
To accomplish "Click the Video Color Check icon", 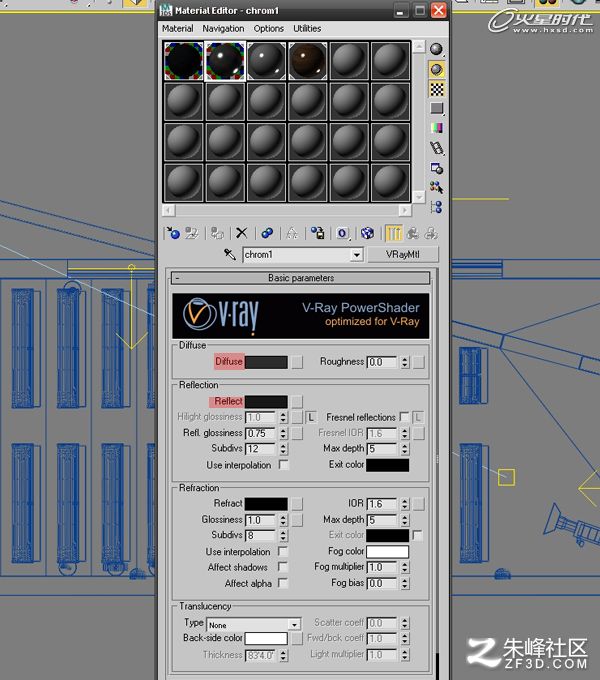I will pyautogui.click(x=437, y=128).
